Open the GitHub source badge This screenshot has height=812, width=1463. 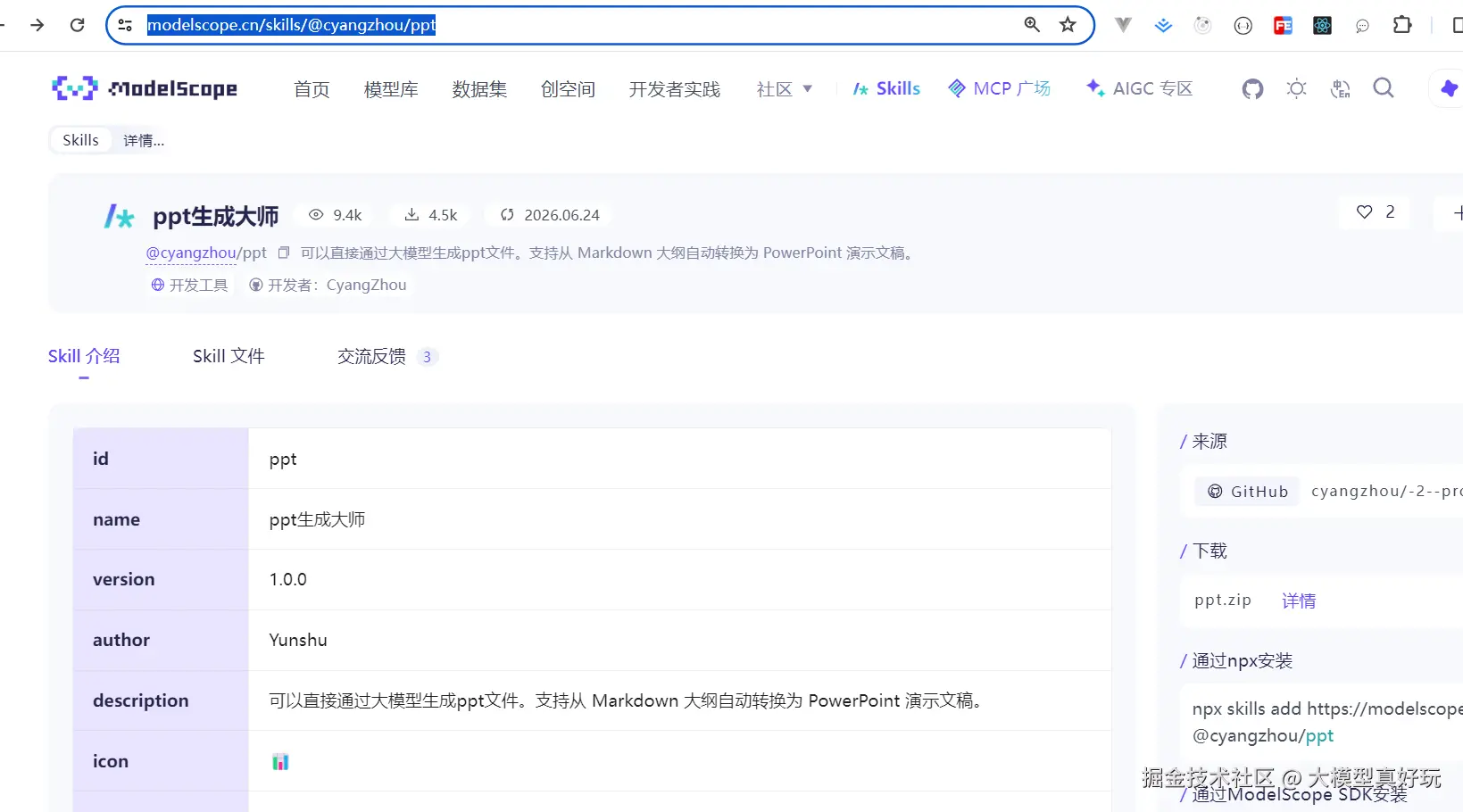[x=1248, y=492]
